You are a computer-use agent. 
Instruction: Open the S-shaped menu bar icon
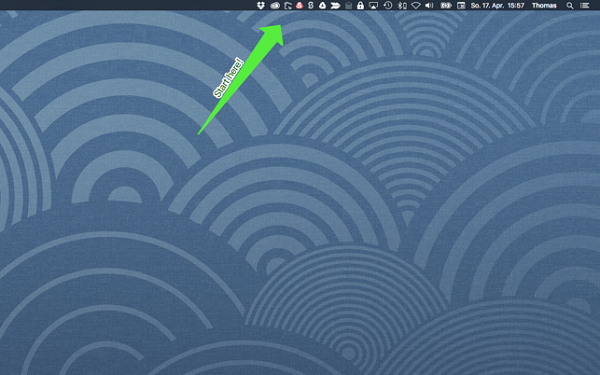coord(311,5)
